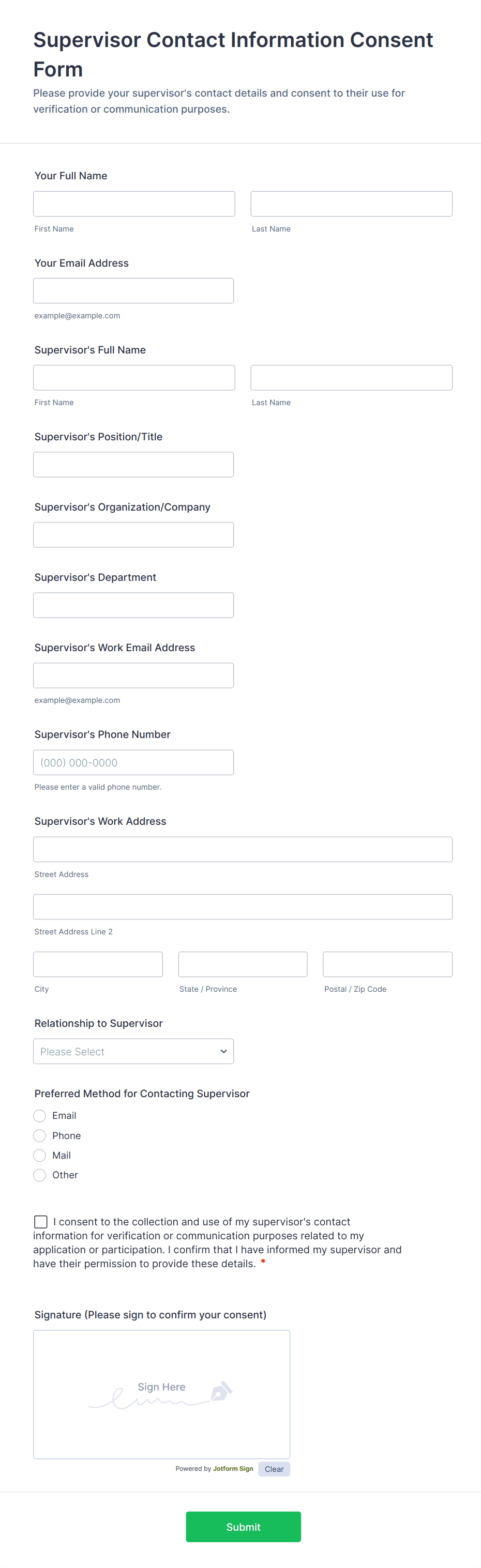The image size is (481, 1568).
Task: Open the Jotform Sign link
Action: tap(233, 1469)
